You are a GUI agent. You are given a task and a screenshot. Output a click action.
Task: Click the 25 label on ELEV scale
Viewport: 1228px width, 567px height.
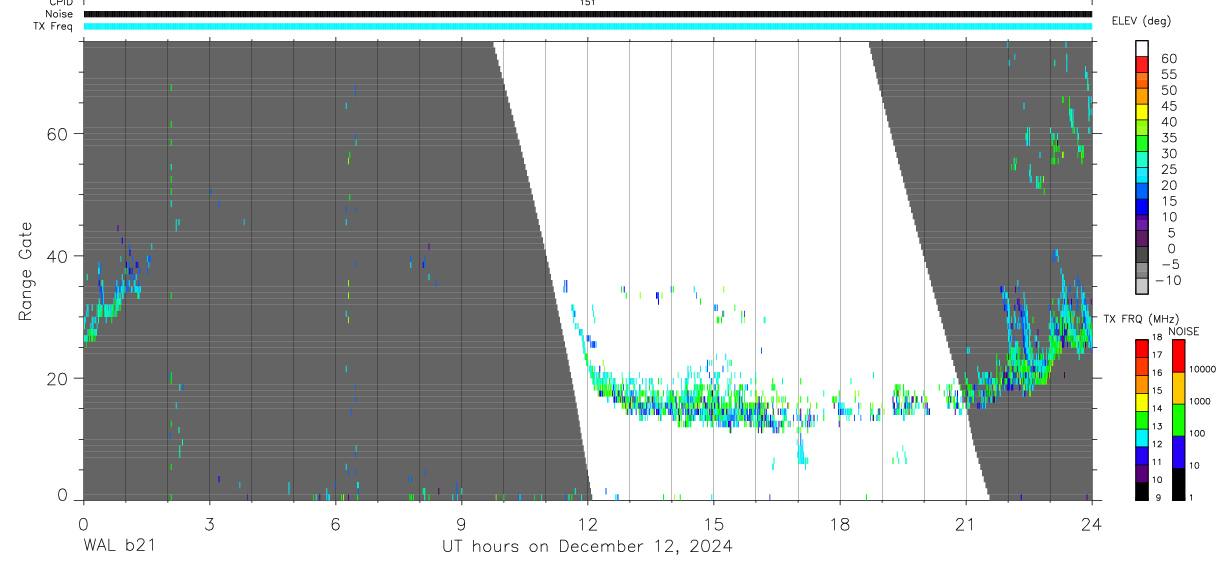point(1167,170)
